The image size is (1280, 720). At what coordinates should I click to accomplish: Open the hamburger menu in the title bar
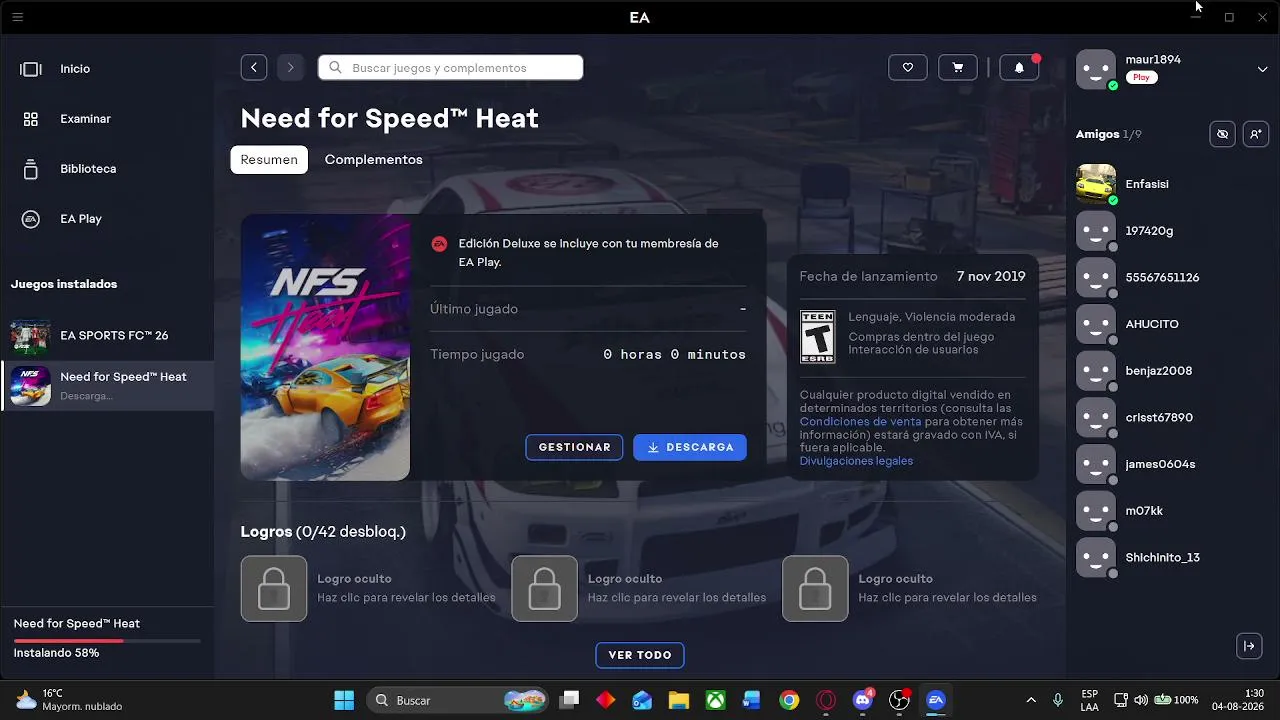(17, 17)
